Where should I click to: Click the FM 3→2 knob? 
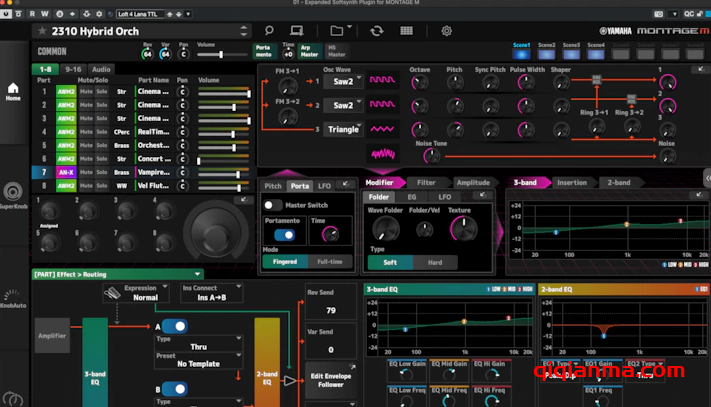click(287, 116)
